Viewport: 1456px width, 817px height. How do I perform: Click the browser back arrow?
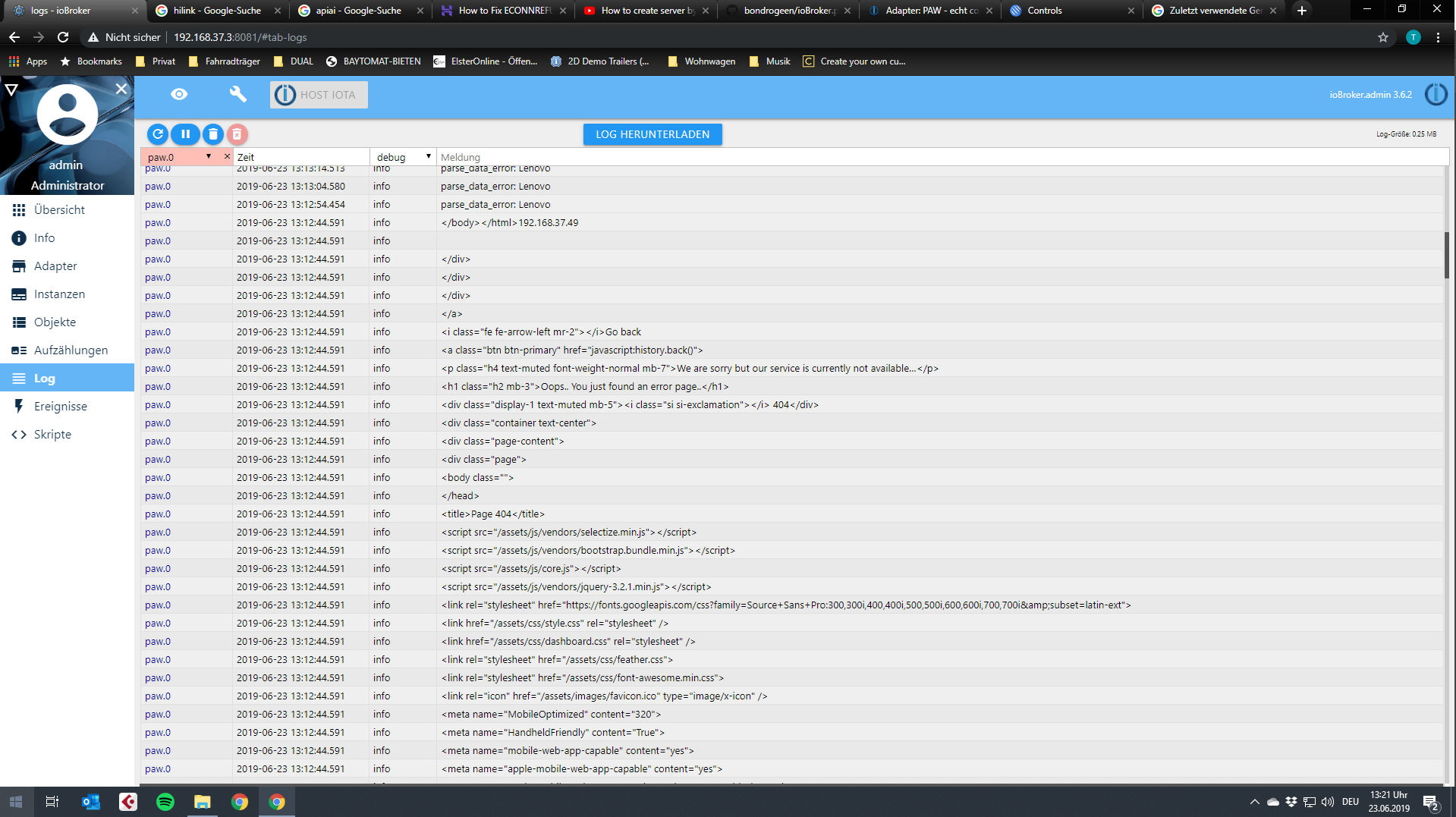tap(14, 37)
